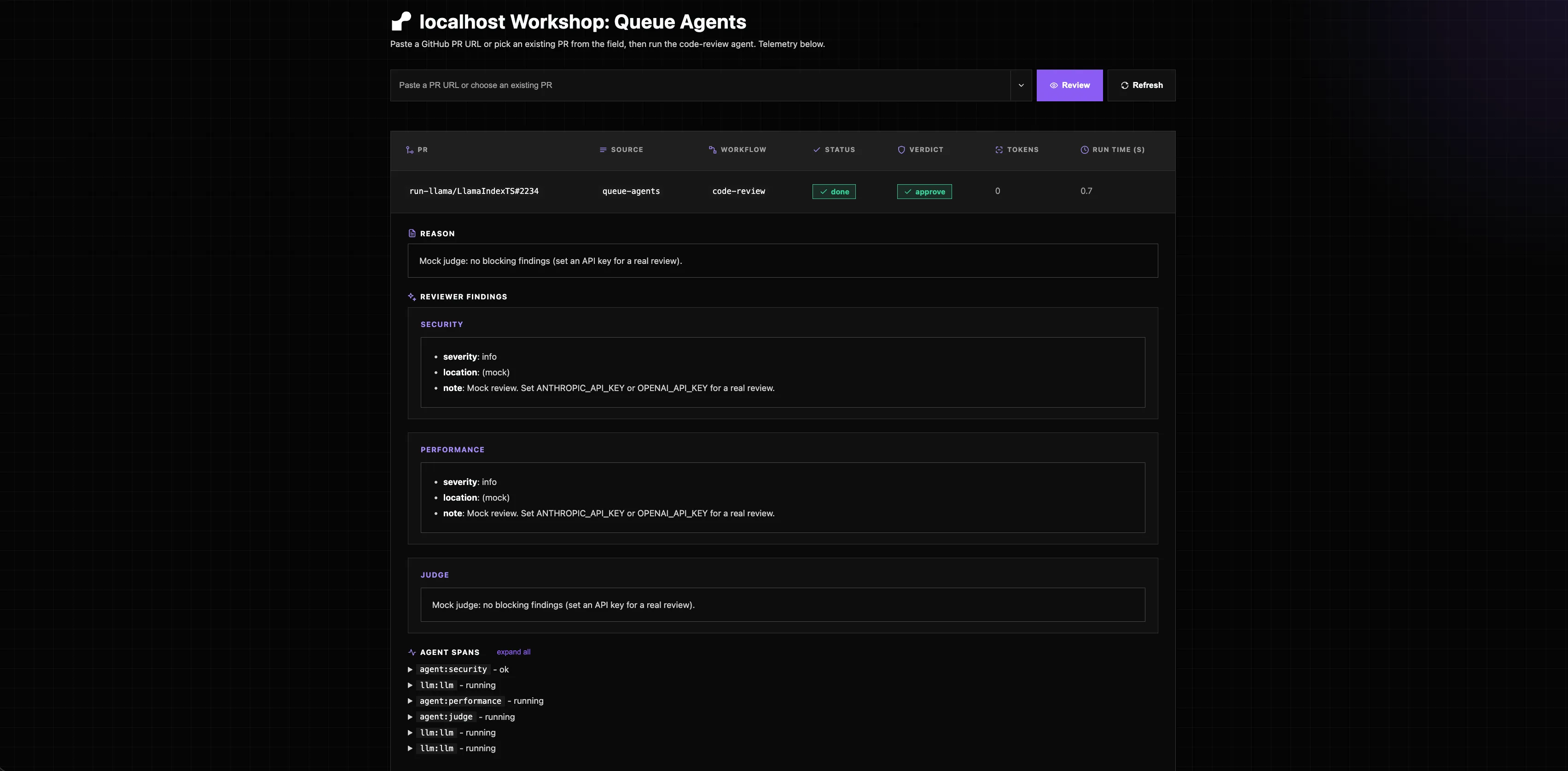Click the 'severity: info' line under SECURITY
Image resolution: width=1568 pixels, height=771 pixels.
click(x=469, y=357)
